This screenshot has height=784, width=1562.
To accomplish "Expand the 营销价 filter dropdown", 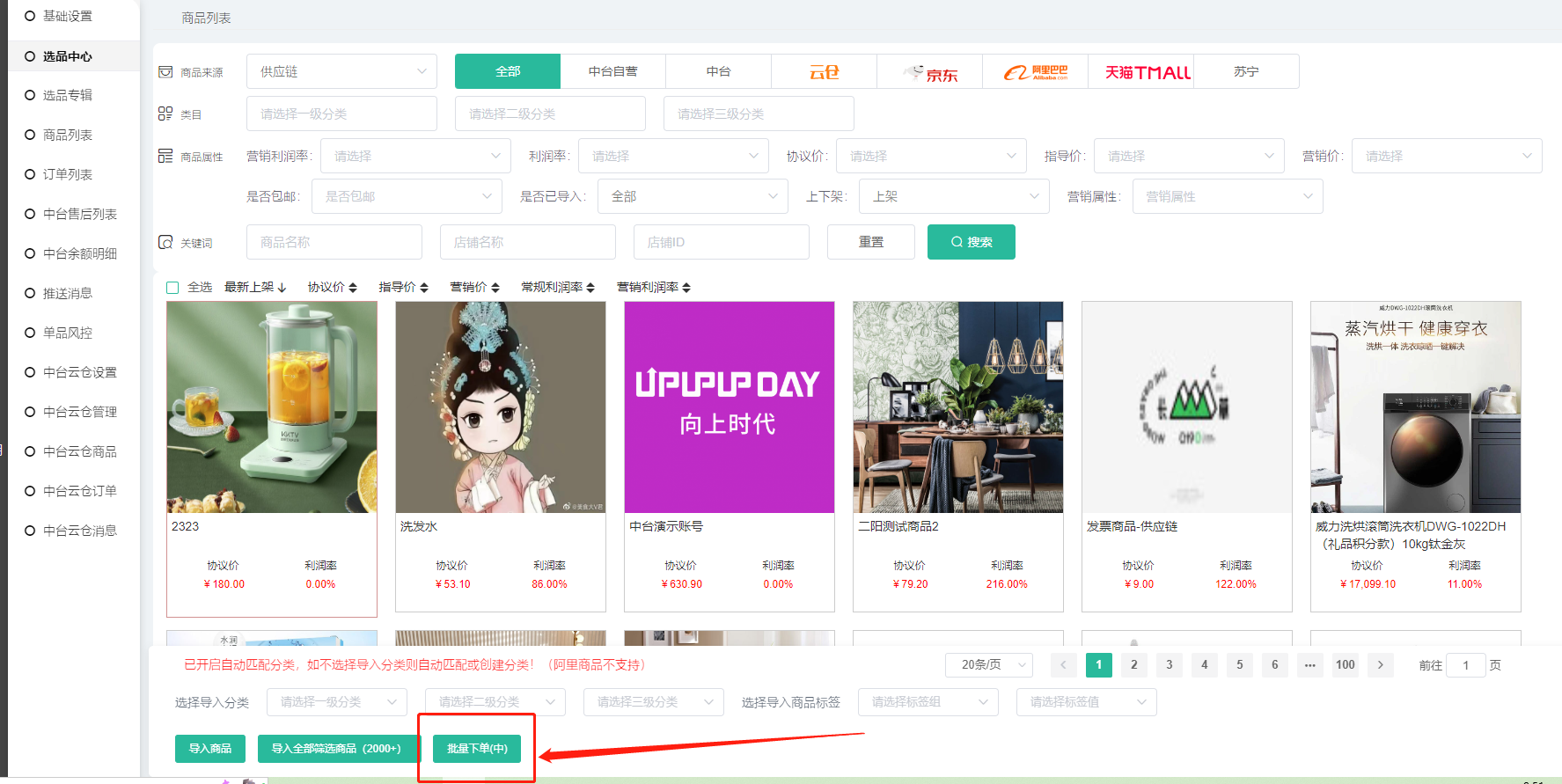I will click(x=1447, y=156).
